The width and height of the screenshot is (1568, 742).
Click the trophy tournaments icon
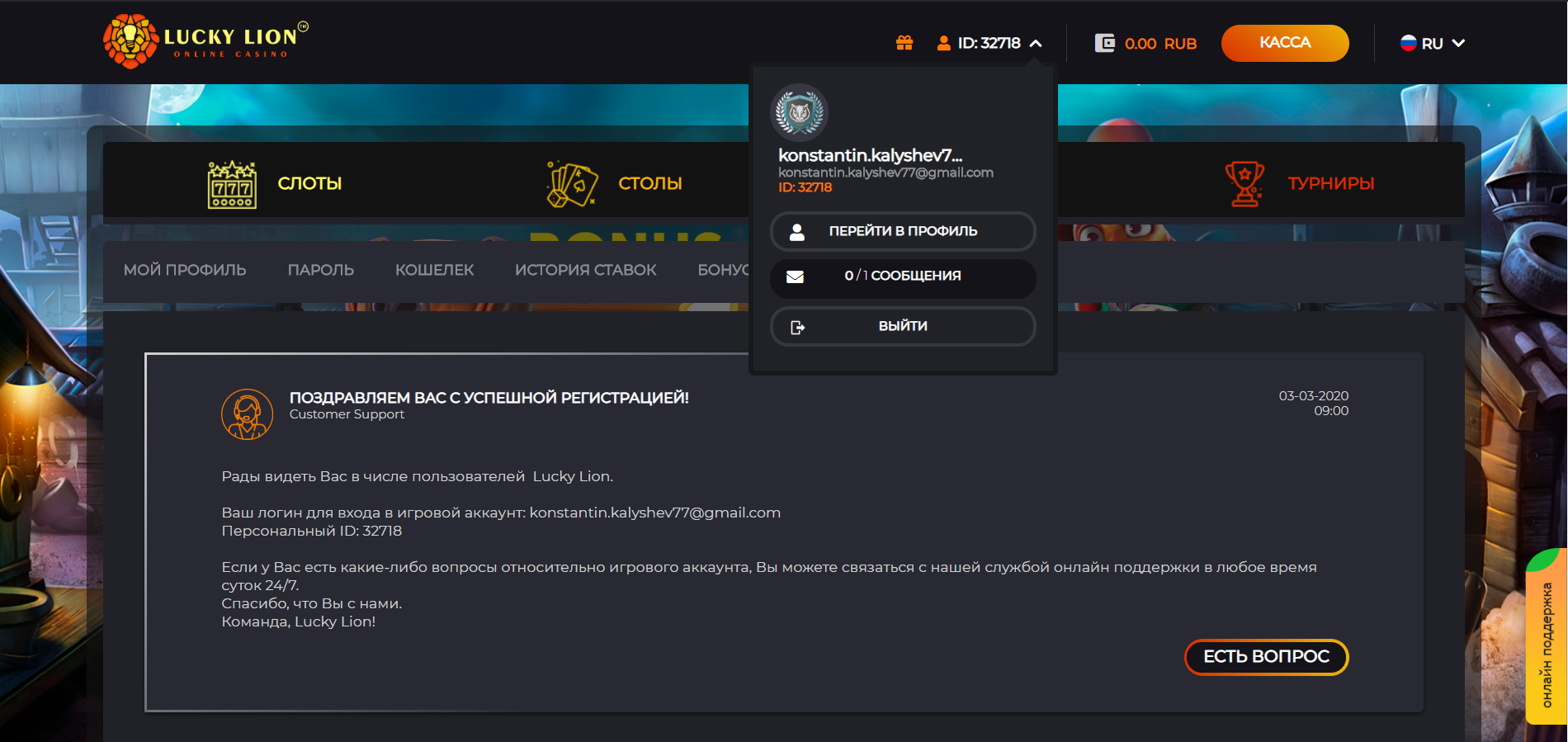pyautogui.click(x=1244, y=183)
